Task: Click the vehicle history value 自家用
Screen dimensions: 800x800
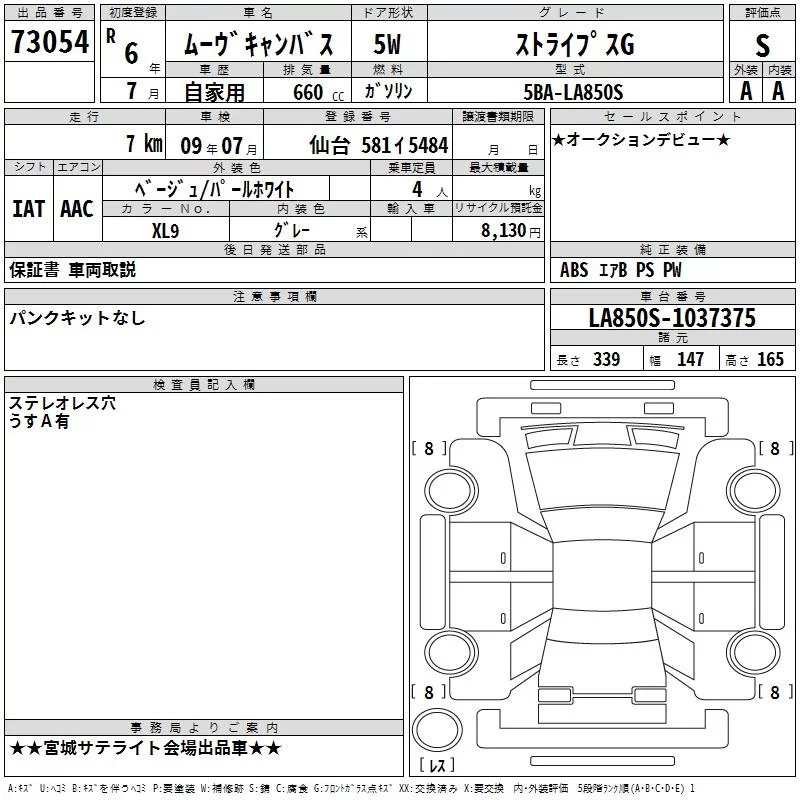Action: [214, 92]
